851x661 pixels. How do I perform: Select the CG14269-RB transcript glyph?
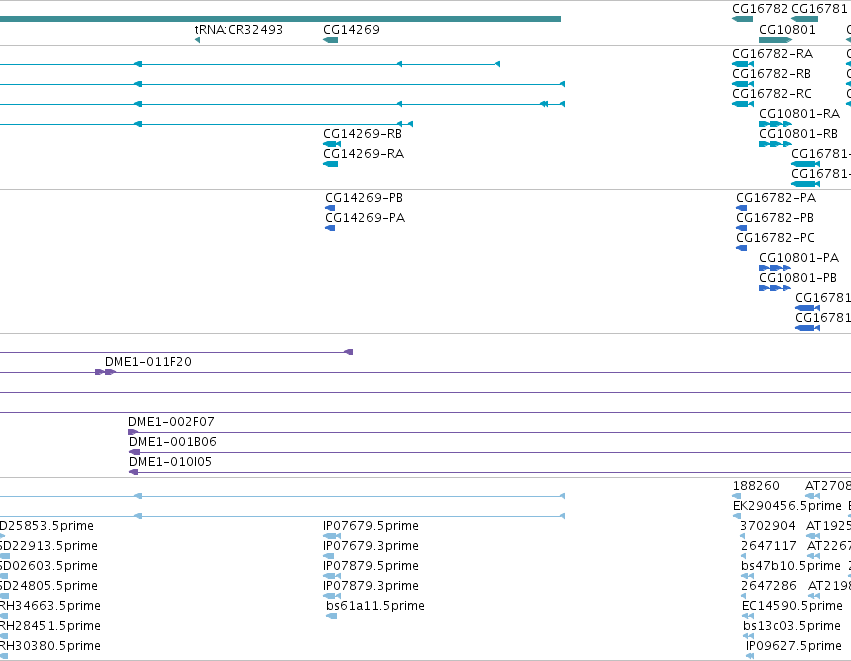(x=332, y=144)
